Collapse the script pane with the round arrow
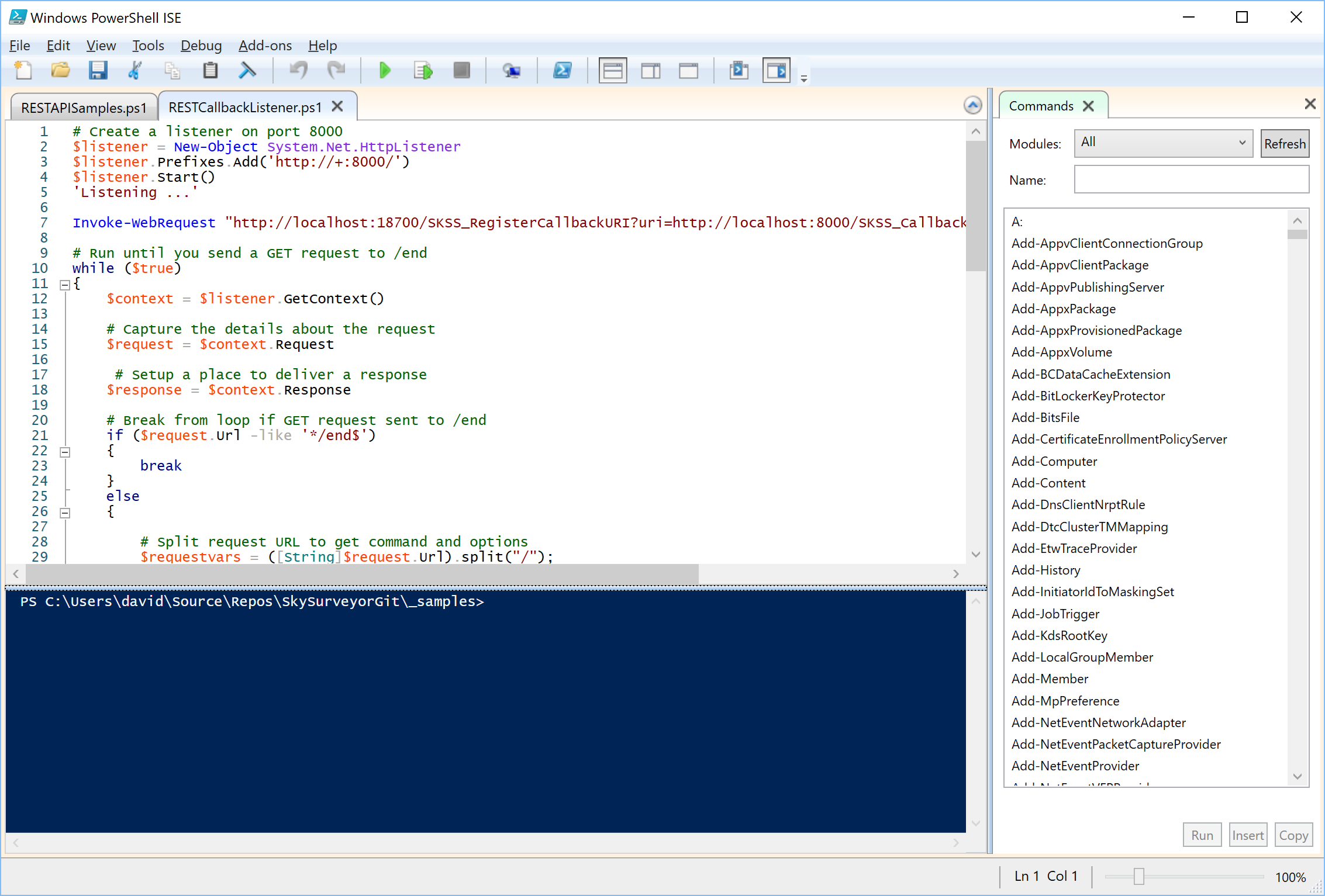Image resolution: width=1325 pixels, height=896 pixels. (972, 105)
